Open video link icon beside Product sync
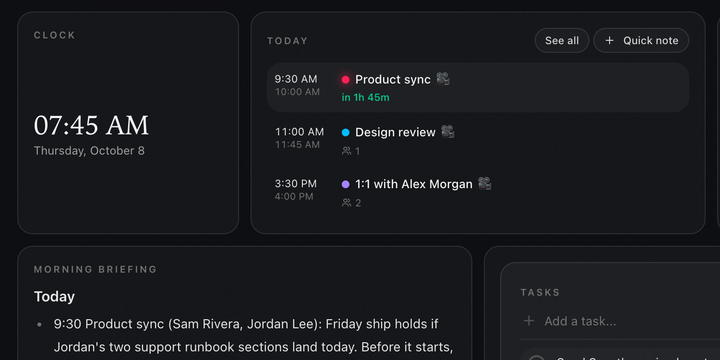Image resolution: width=720 pixels, height=360 pixels. [x=443, y=79]
